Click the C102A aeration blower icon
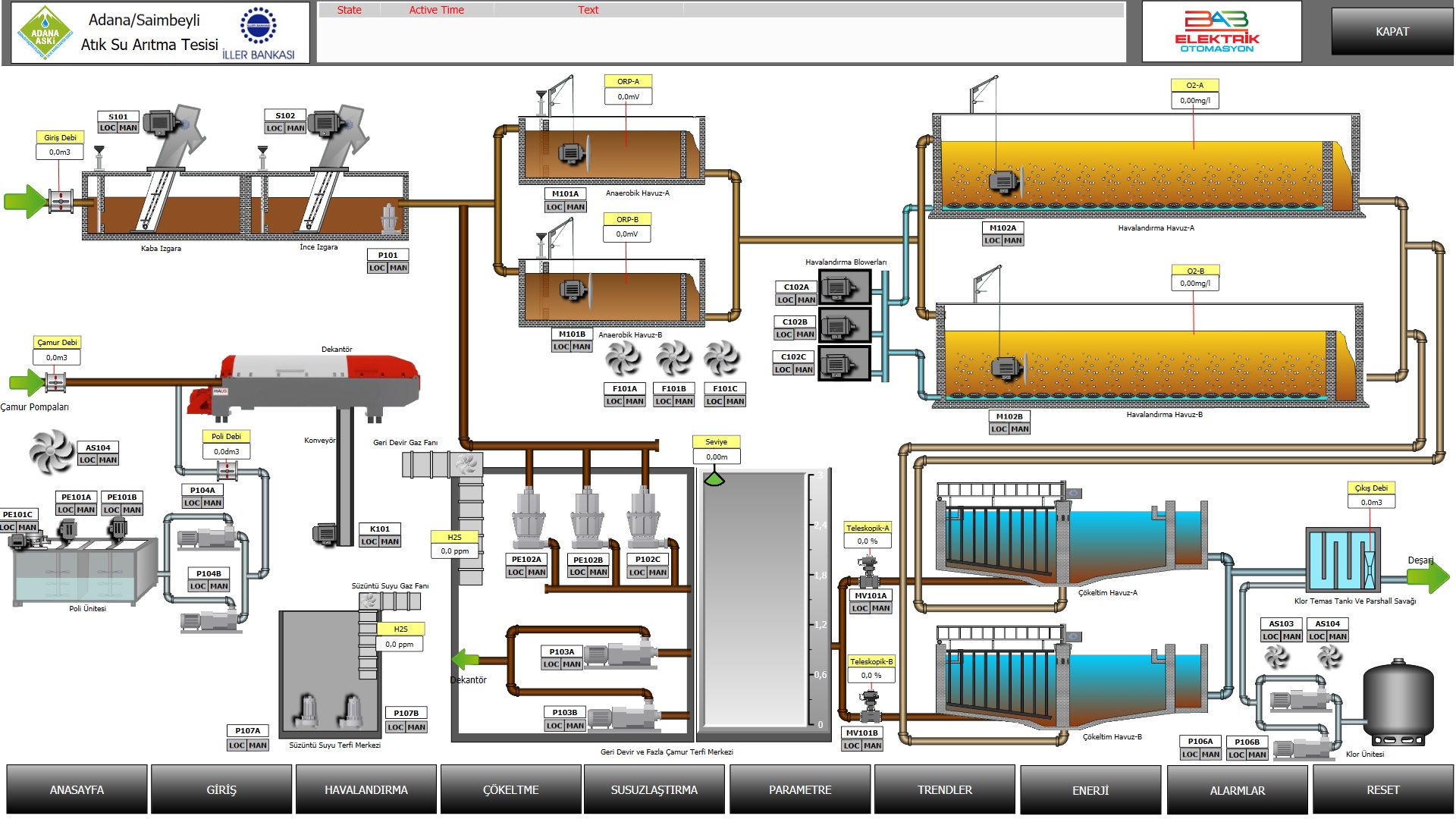Viewport: 1456px width, 819px height. tap(840, 288)
